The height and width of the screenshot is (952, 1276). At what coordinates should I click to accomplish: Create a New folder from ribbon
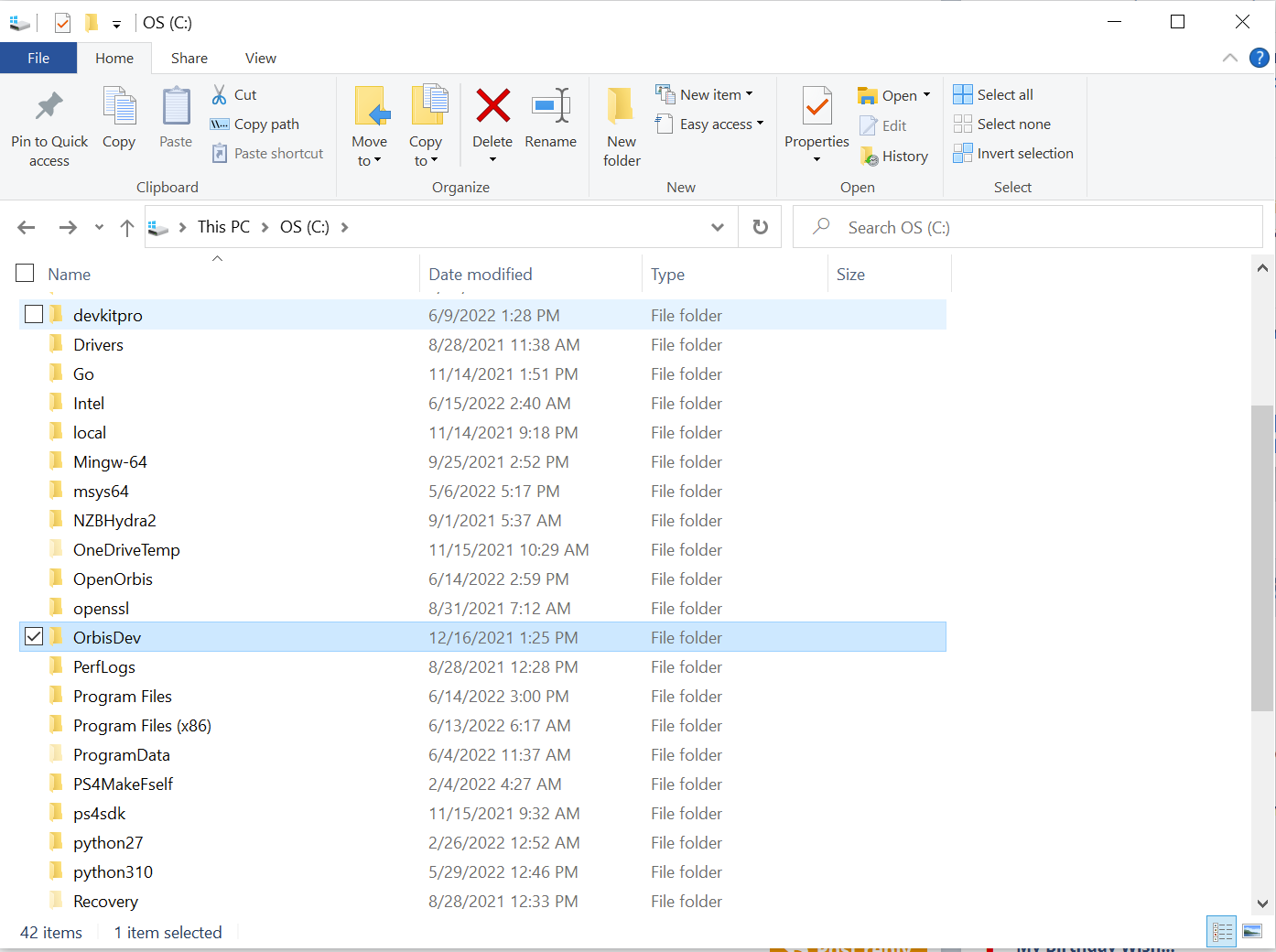[622, 127]
